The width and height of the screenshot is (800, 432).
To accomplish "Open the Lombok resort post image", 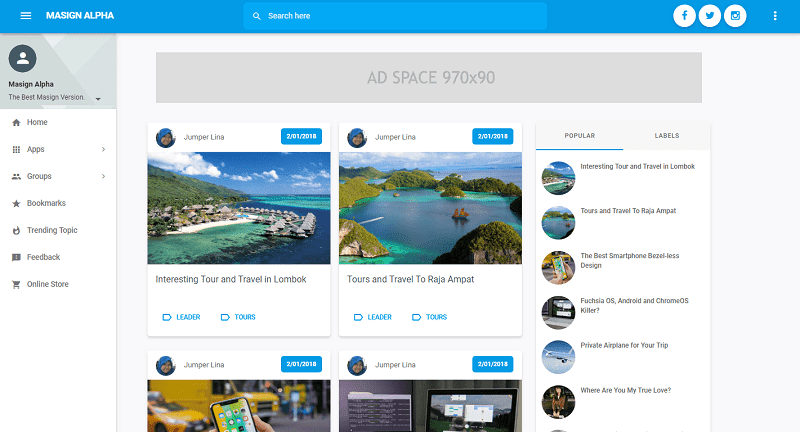I will 239,208.
